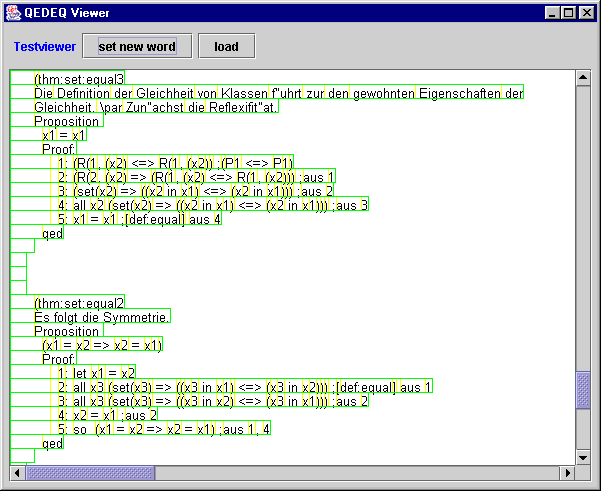Click the vertical scrollbar up arrow
601x491 pixels.
coord(584,77)
